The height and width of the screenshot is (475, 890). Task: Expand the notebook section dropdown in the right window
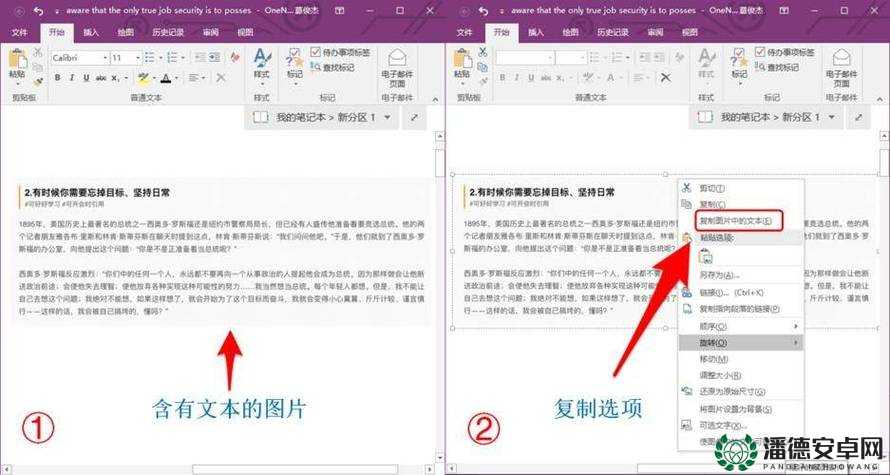point(832,117)
